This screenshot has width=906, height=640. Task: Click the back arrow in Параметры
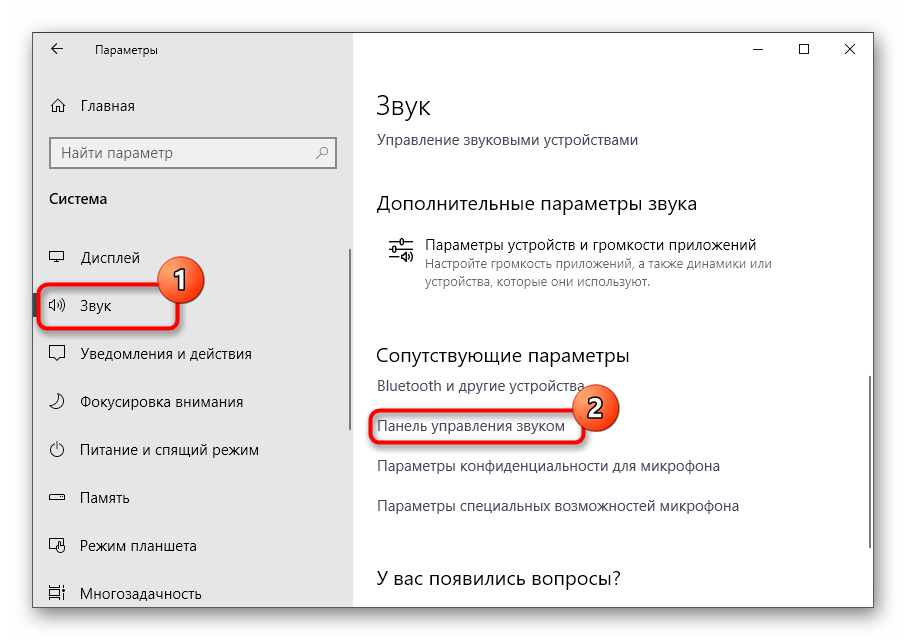click(57, 49)
